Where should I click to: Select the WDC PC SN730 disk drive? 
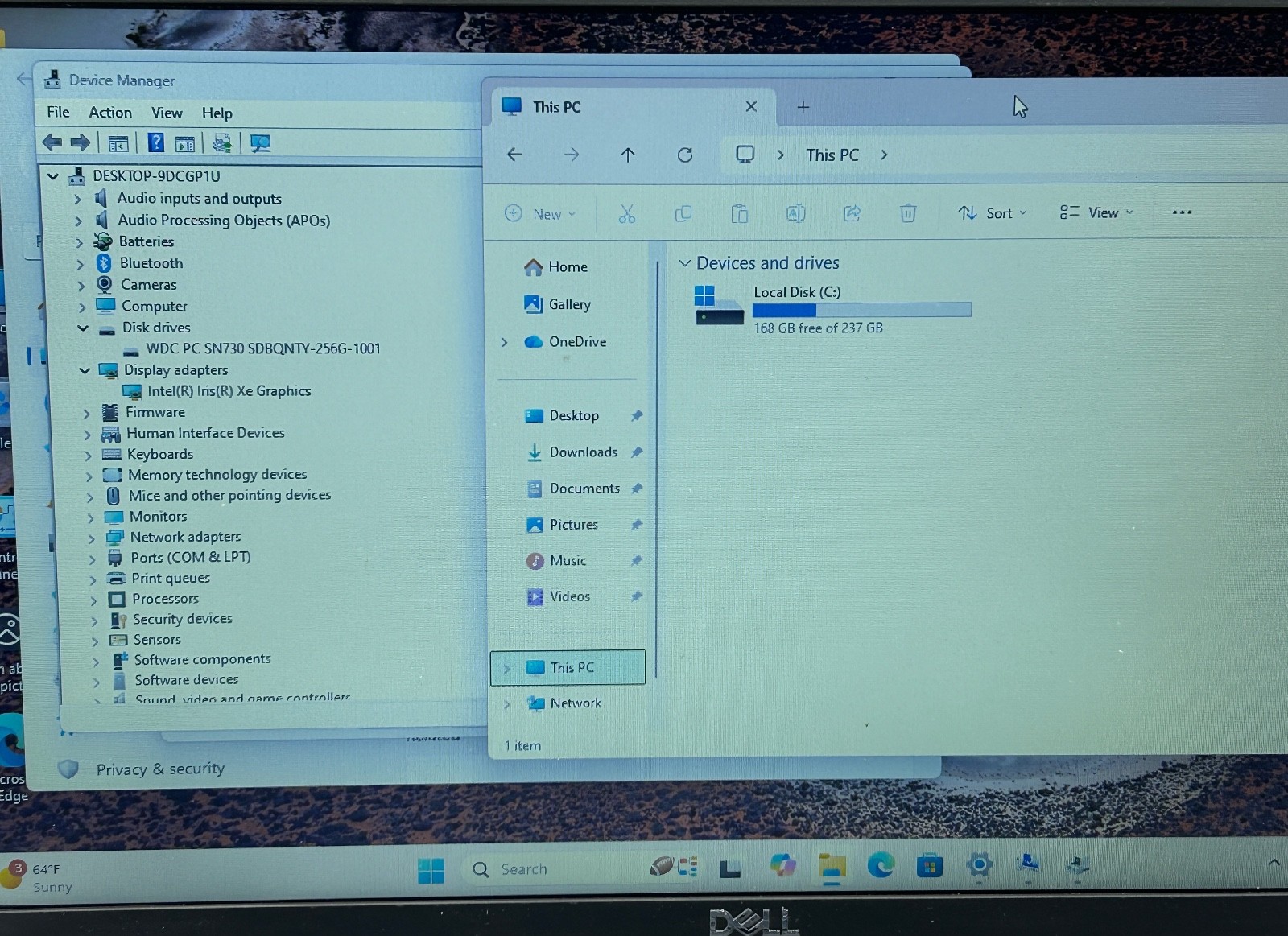[263, 348]
